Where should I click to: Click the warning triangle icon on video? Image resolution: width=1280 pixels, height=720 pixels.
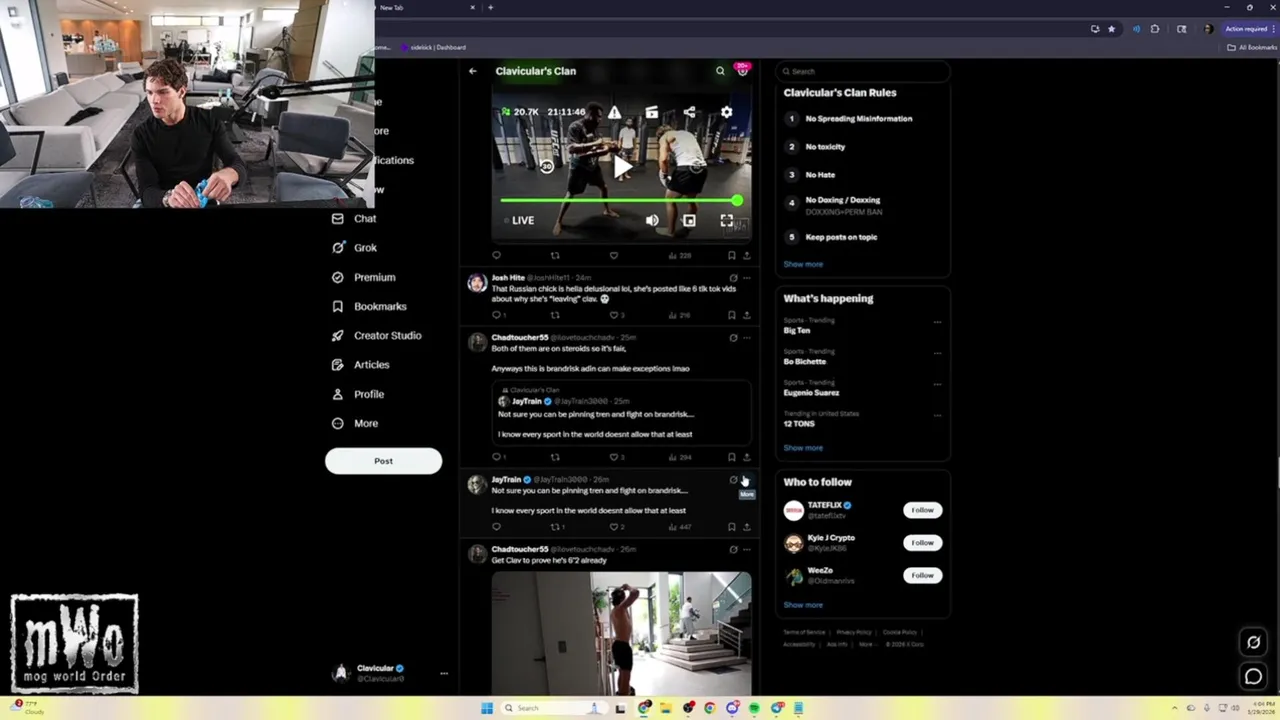coord(614,112)
